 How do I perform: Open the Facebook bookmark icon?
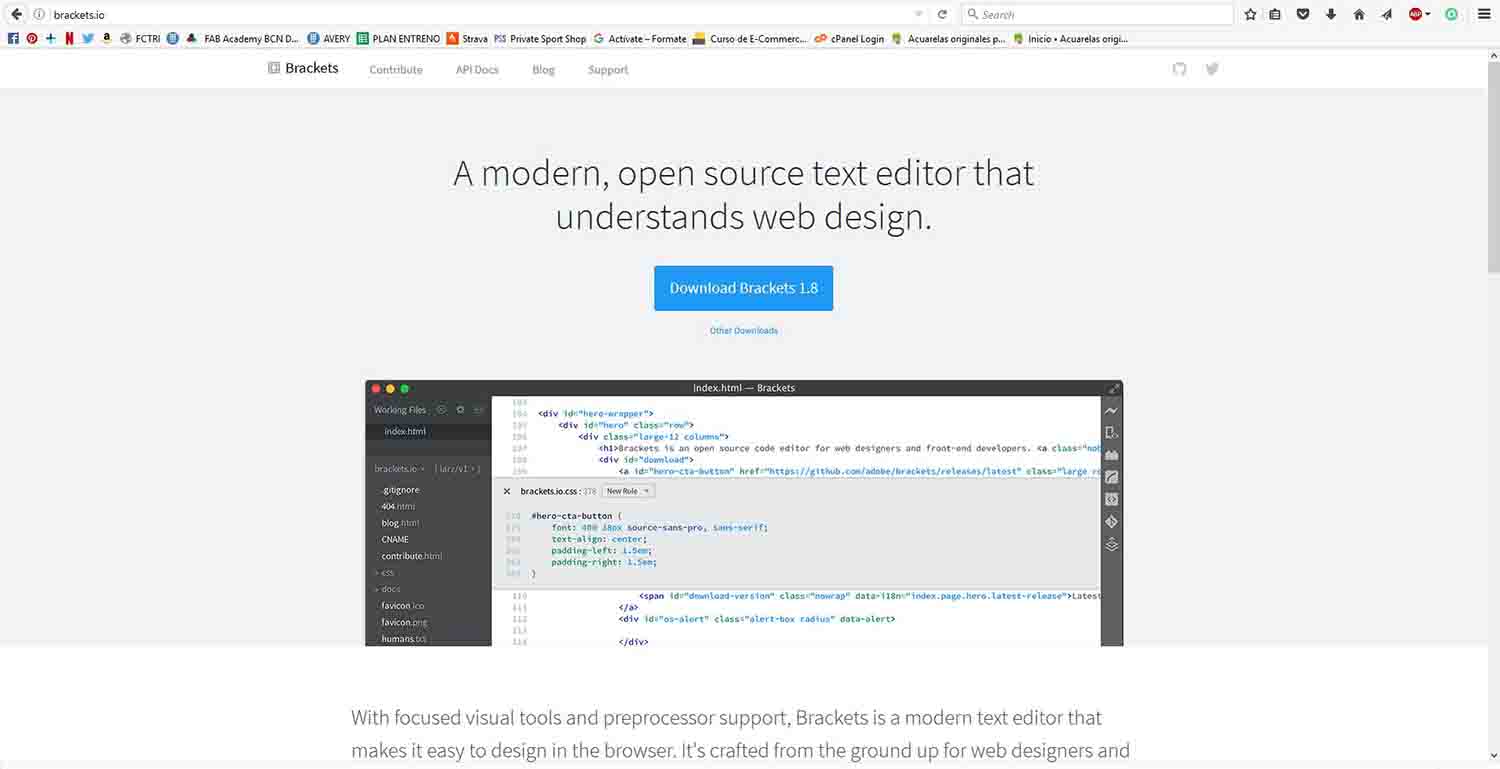pos(13,39)
